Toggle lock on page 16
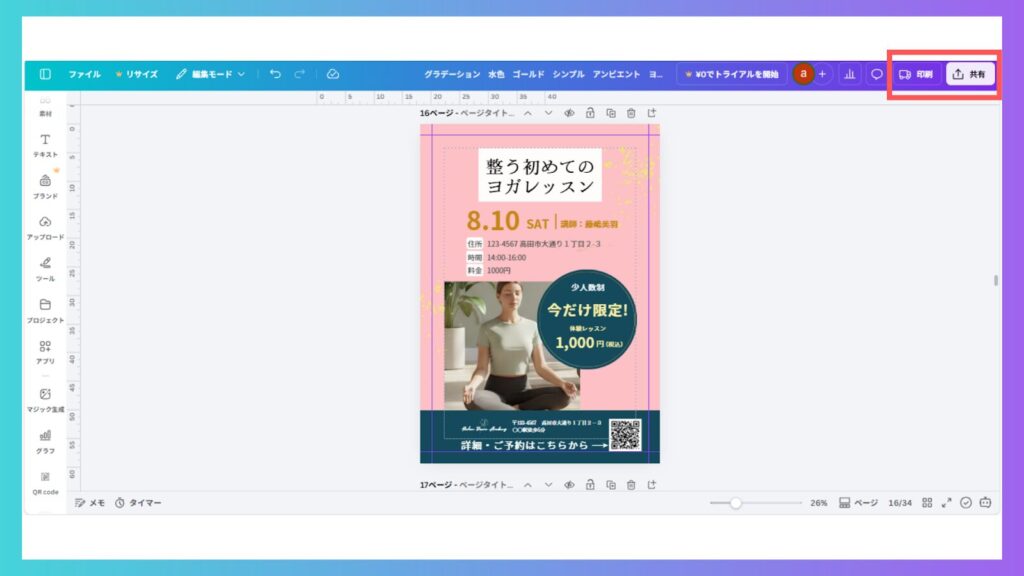 point(590,114)
